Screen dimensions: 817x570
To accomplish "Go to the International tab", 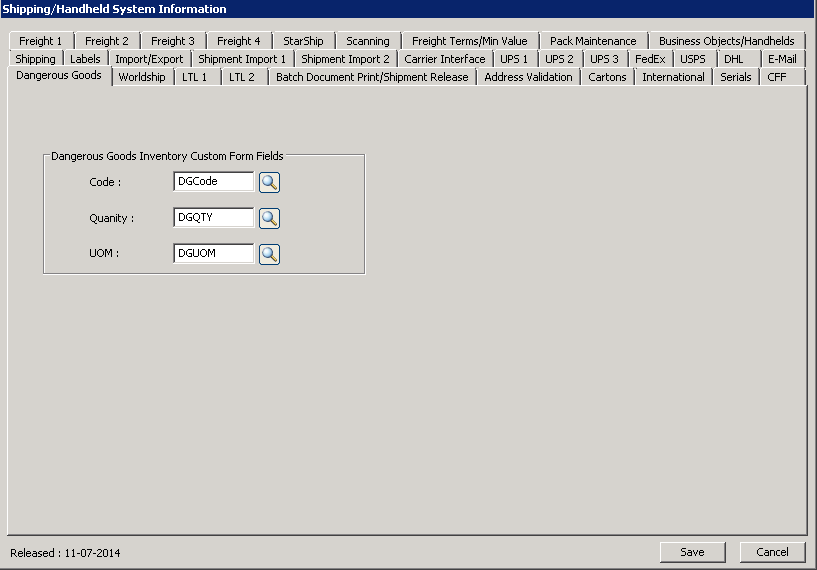I will (673, 77).
